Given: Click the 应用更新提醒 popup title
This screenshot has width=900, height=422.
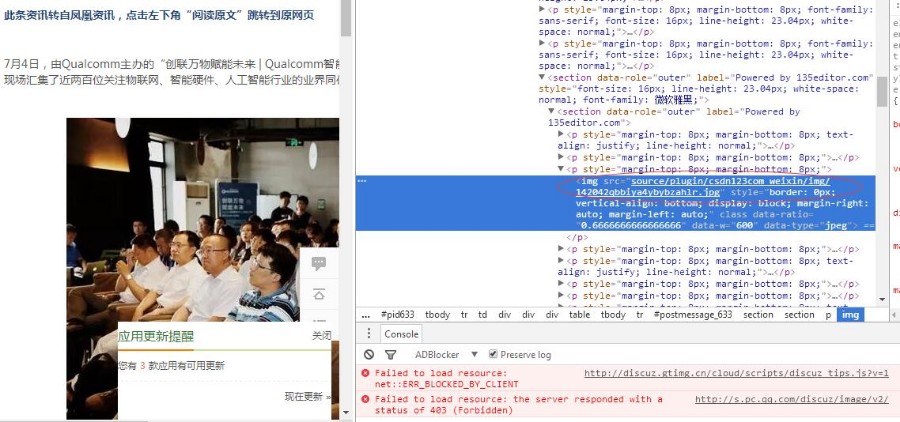Looking at the screenshot, I should pyautogui.click(x=156, y=336).
